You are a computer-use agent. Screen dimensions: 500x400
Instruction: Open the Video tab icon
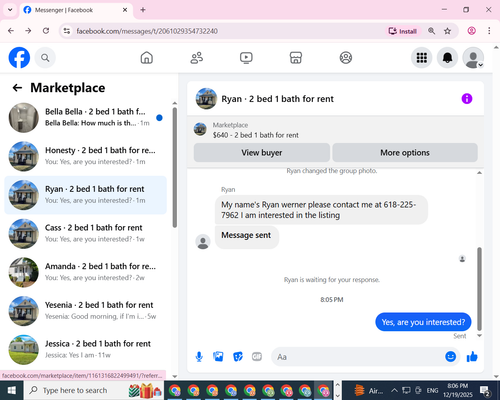coord(246,58)
